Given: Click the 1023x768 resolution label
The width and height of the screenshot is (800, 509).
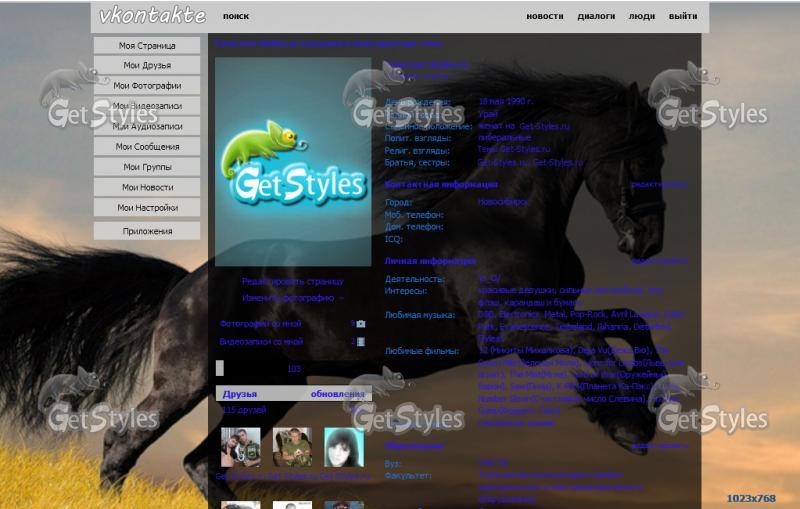Looking at the screenshot, I should 751,498.
